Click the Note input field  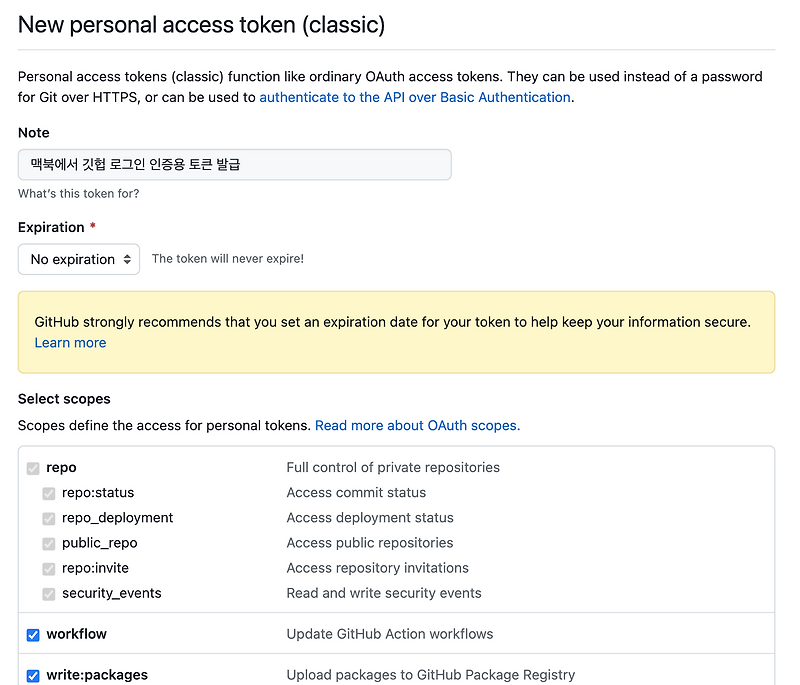(234, 164)
